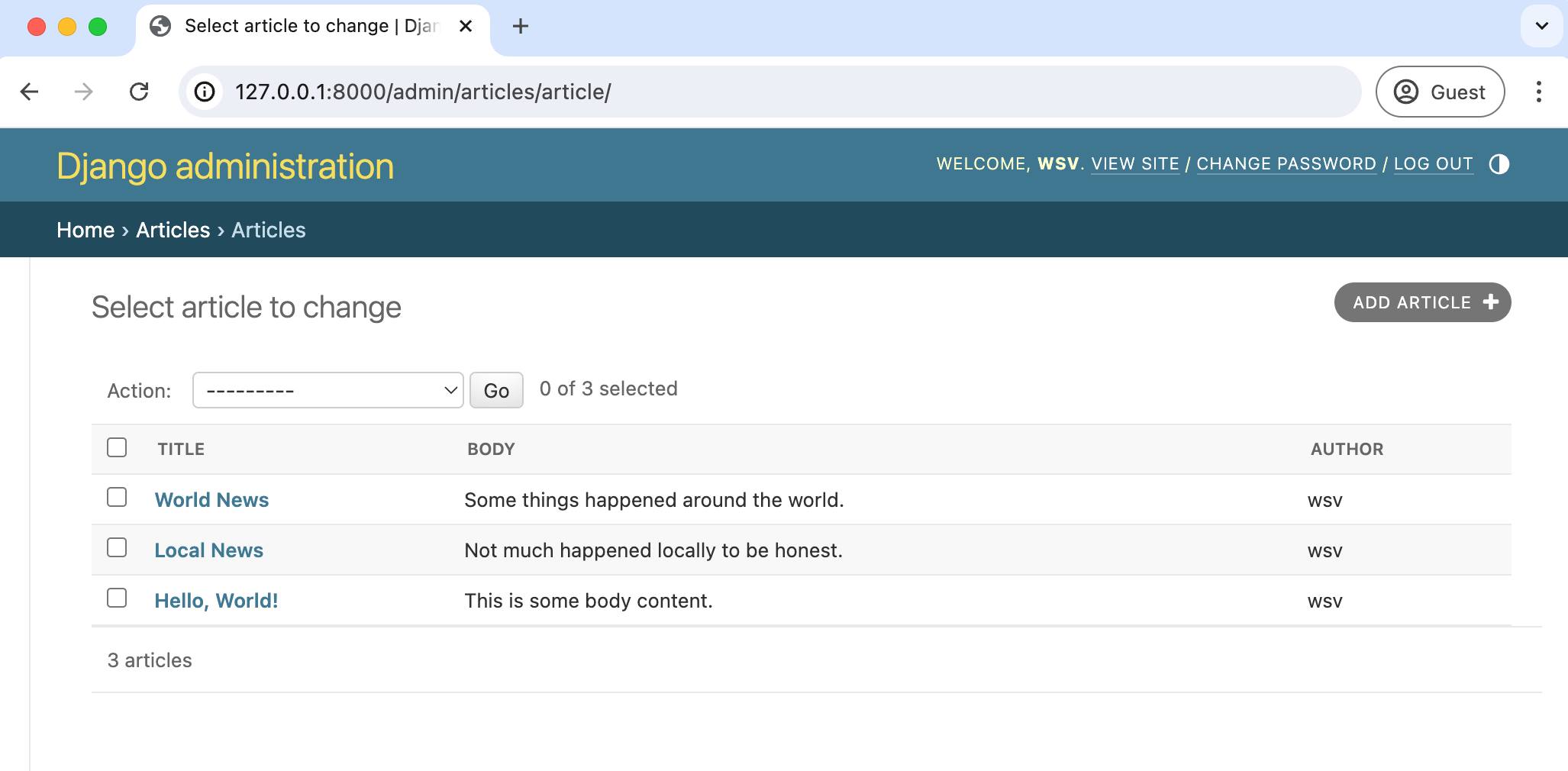Open a new browser tab
The width and height of the screenshot is (1568, 771).
[521, 26]
